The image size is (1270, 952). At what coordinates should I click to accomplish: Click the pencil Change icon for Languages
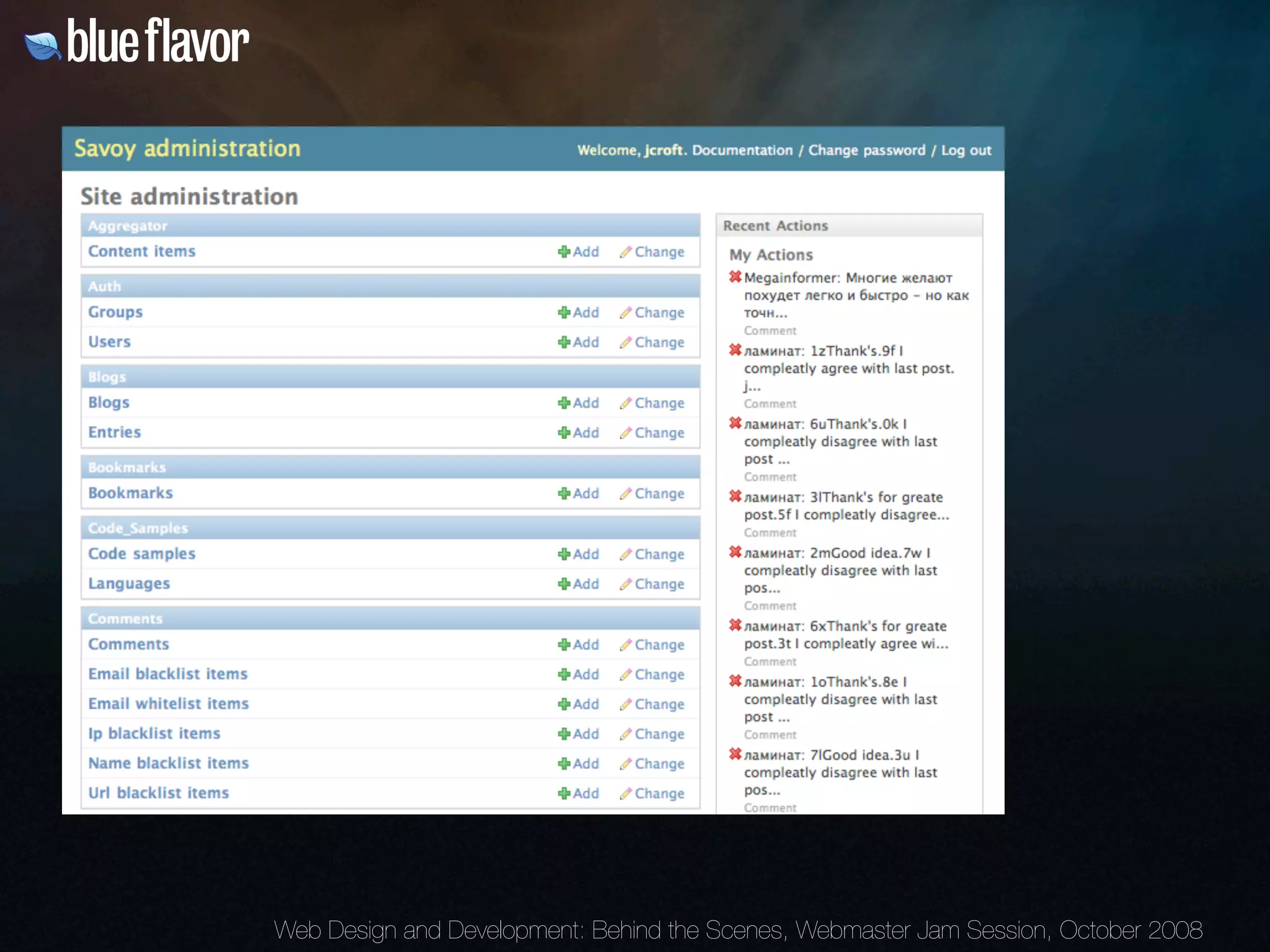click(626, 584)
